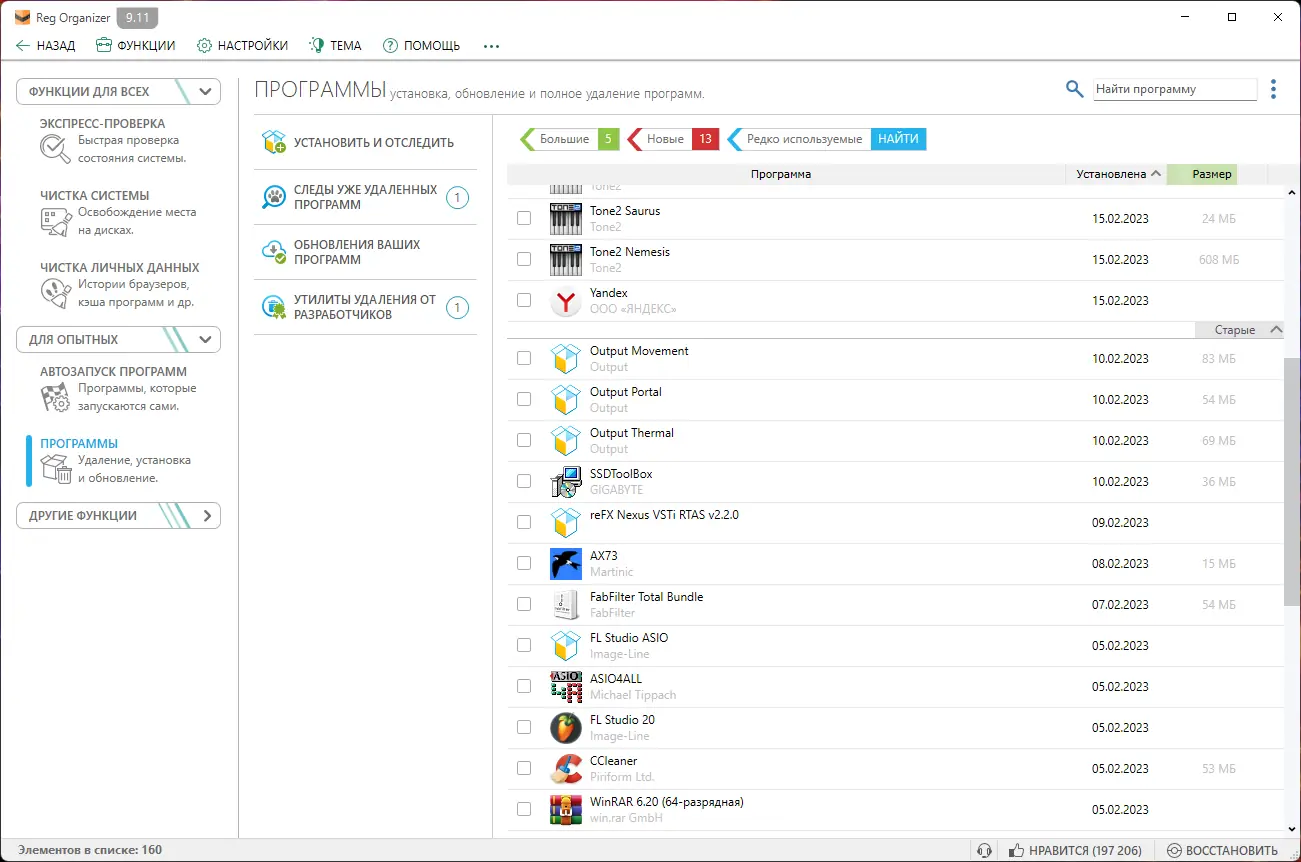Click the FabFilter Total Bundle icon

pos(566,605)
